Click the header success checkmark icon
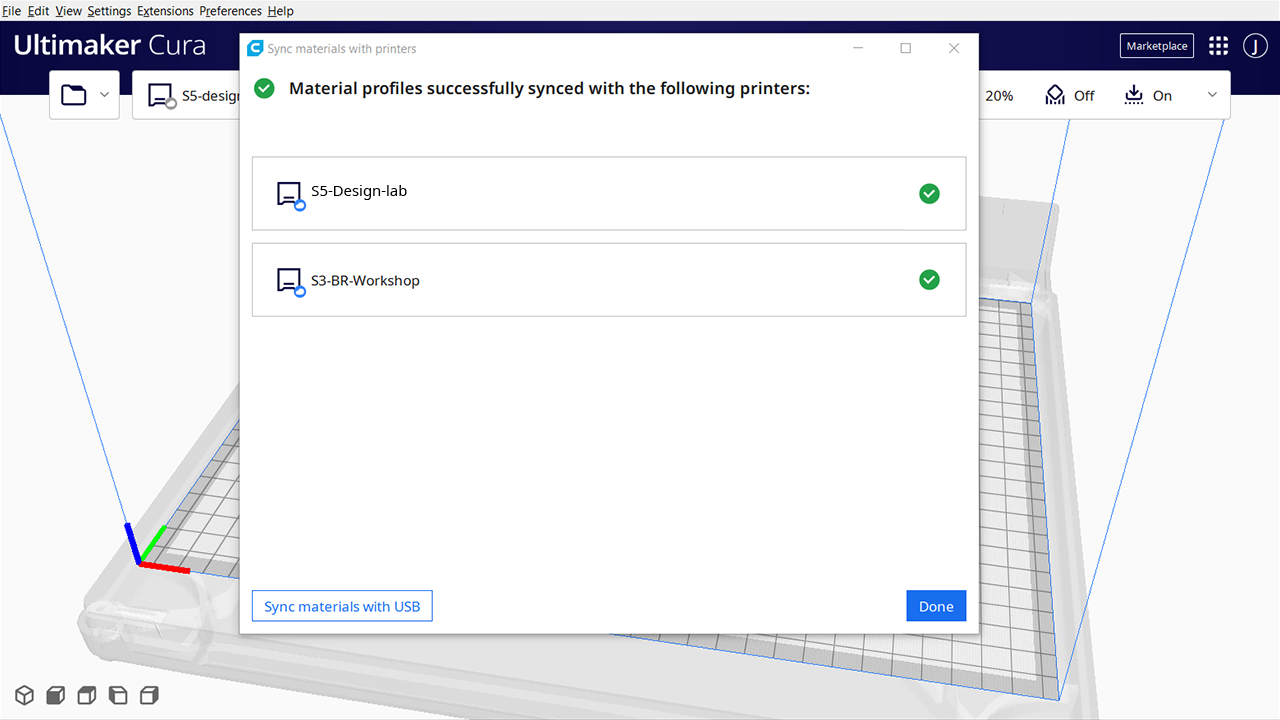The height and width of the screenshot is (720, 1280). tap(264, 89)
